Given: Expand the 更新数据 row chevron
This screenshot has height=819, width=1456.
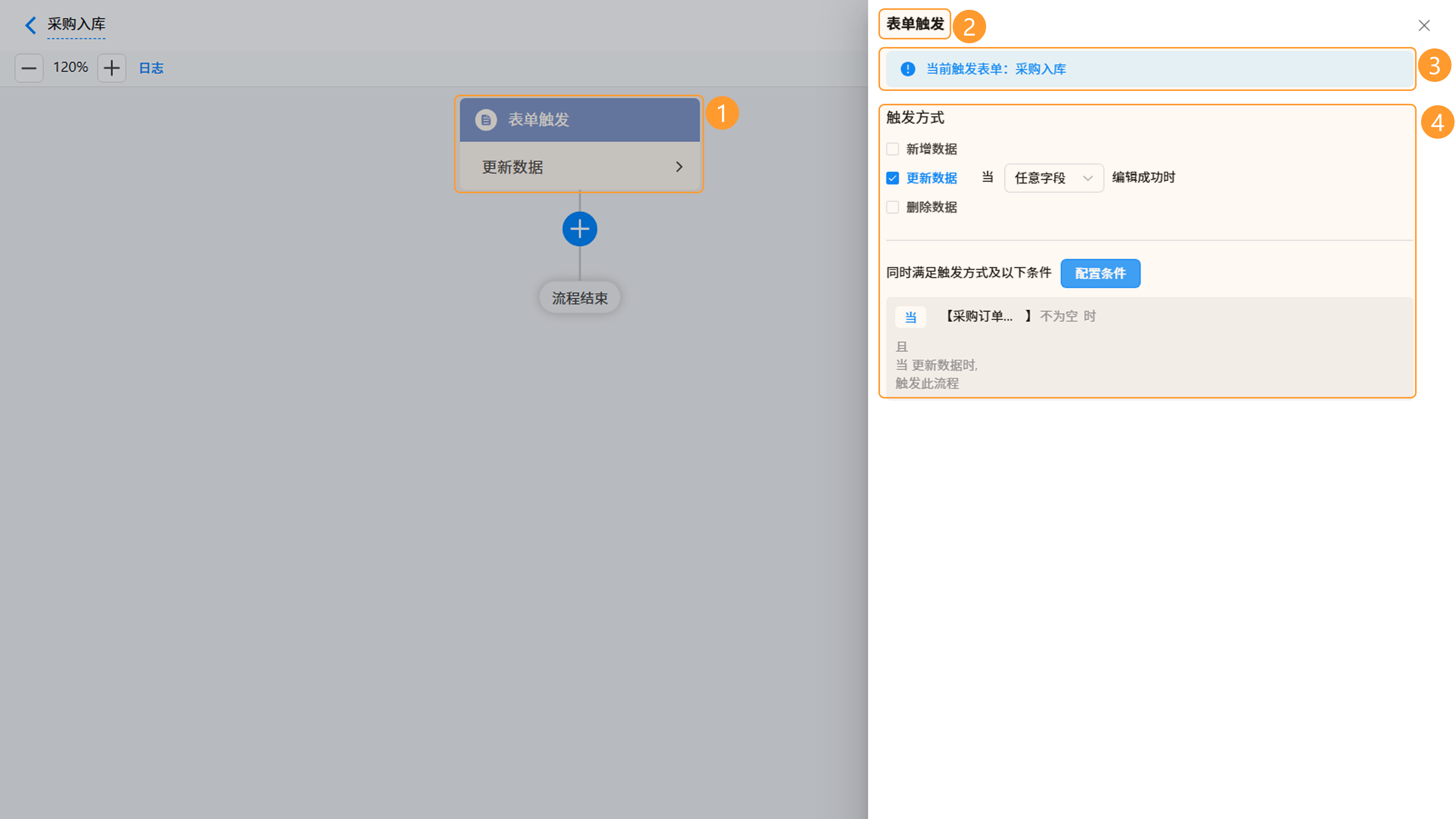Looking at the screenshot, I should (x=679, y=167).
